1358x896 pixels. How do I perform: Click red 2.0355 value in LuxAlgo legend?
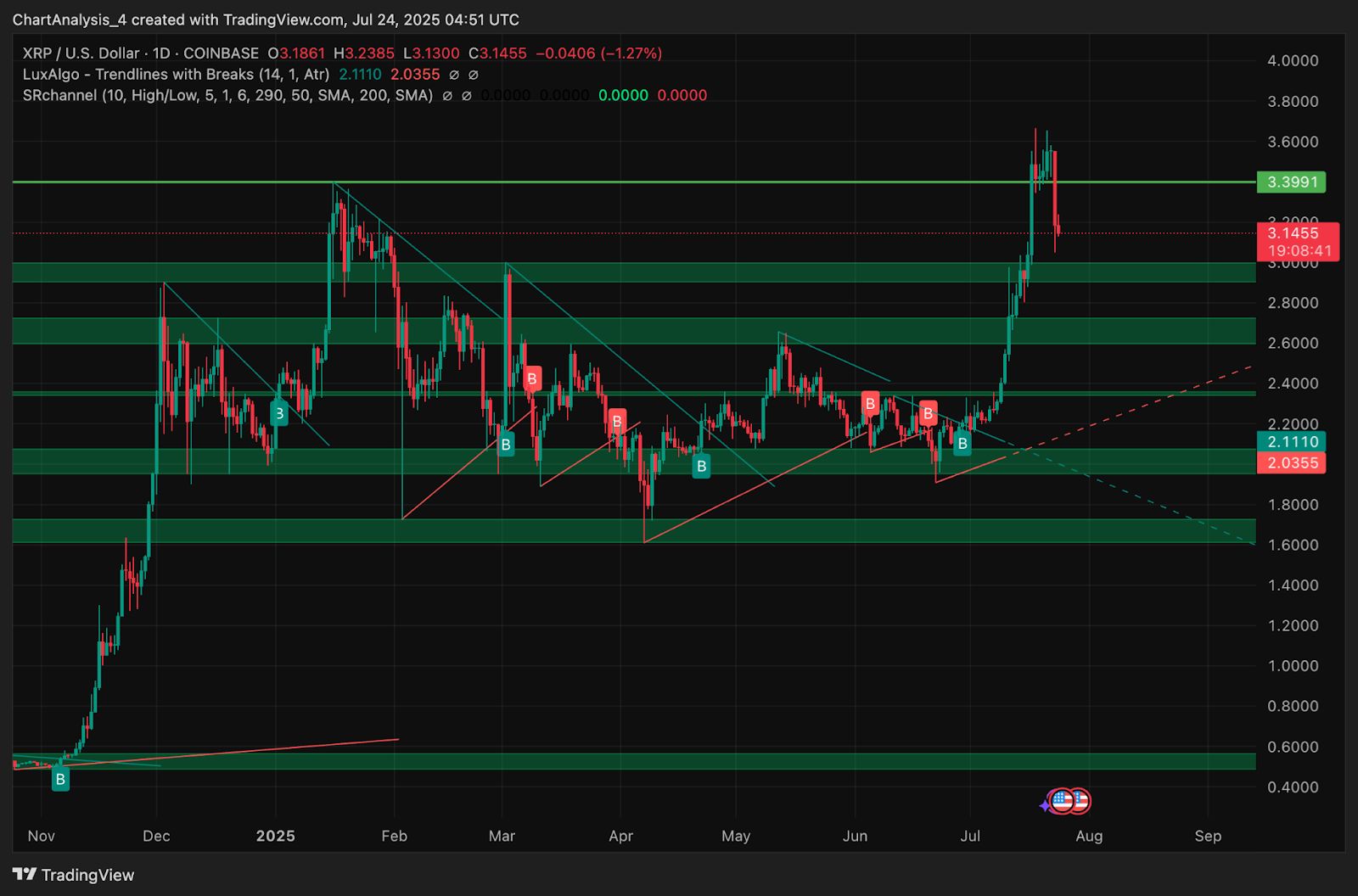[415, 75]
